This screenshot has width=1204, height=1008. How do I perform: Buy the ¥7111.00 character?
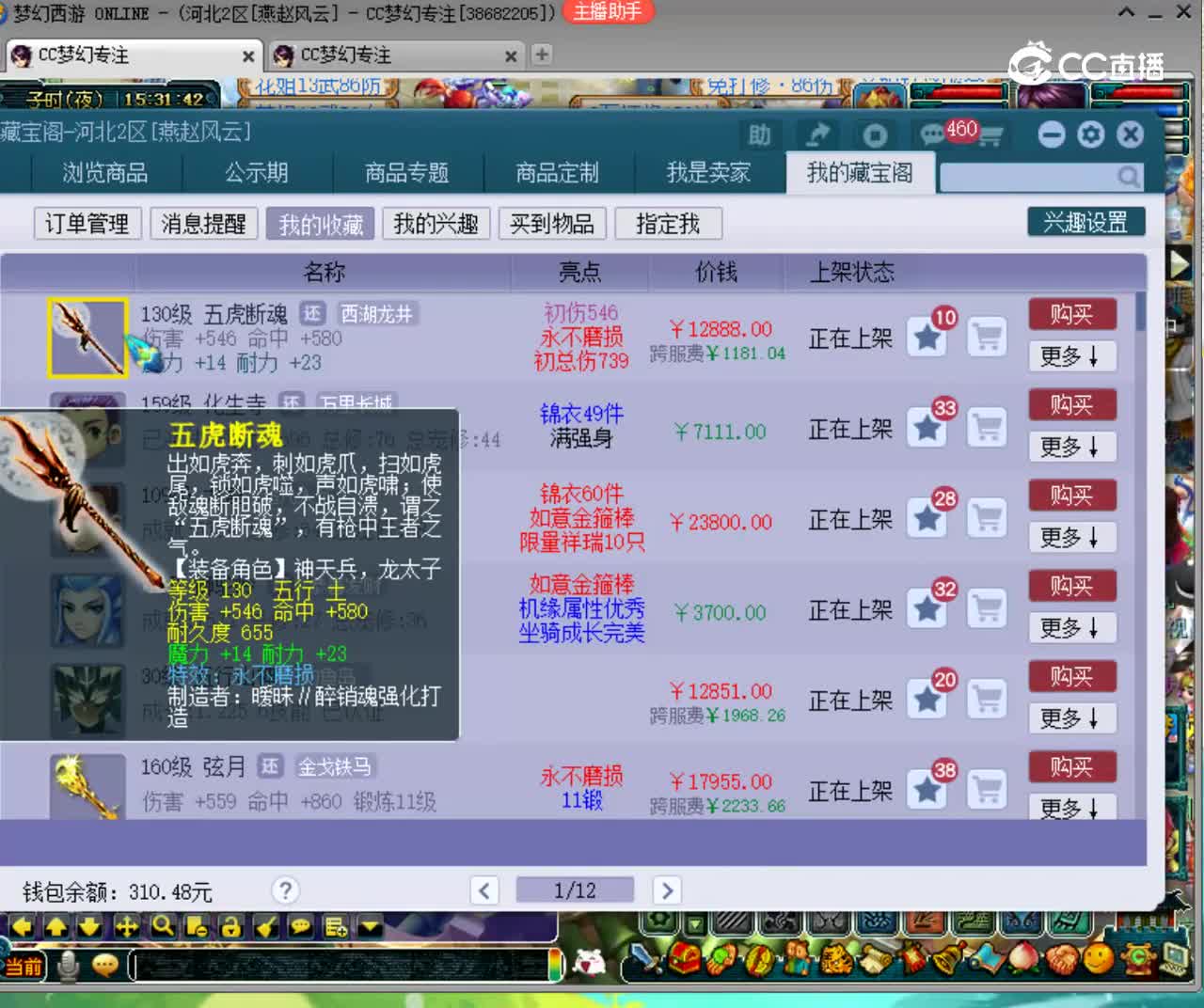tap(1071, 405)
